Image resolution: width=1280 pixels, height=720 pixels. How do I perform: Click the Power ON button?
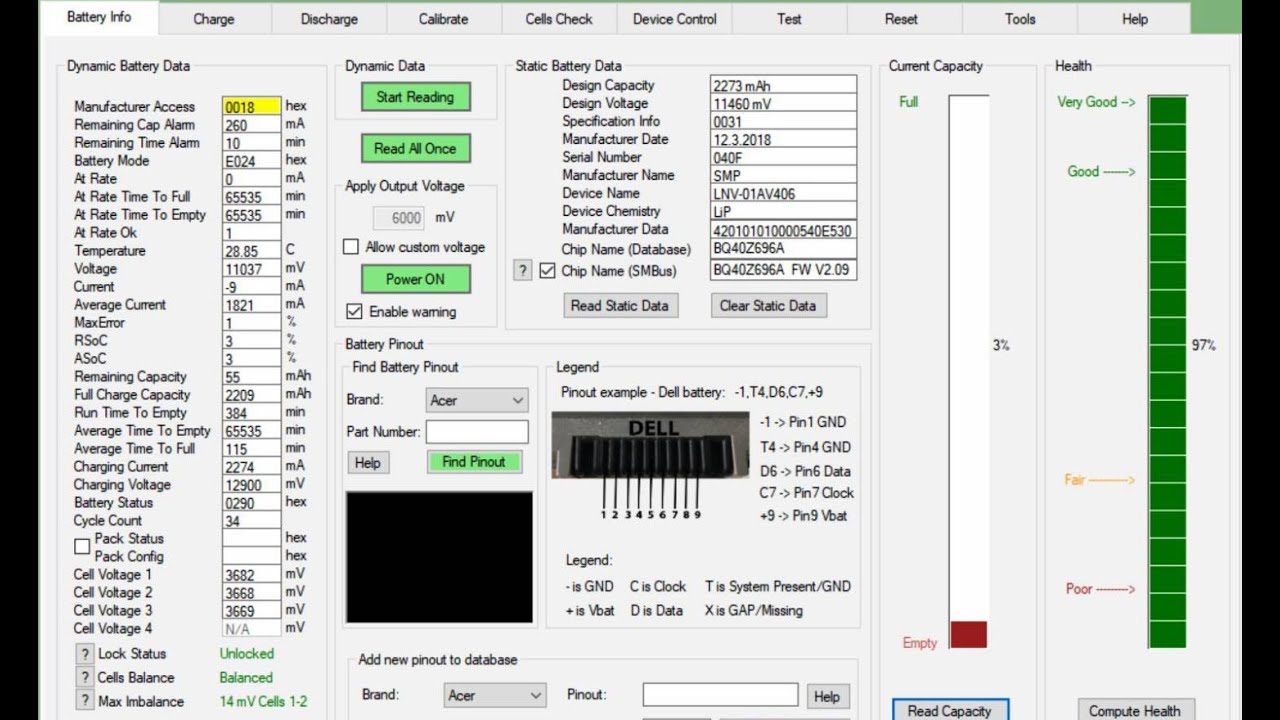click(415, 279)
